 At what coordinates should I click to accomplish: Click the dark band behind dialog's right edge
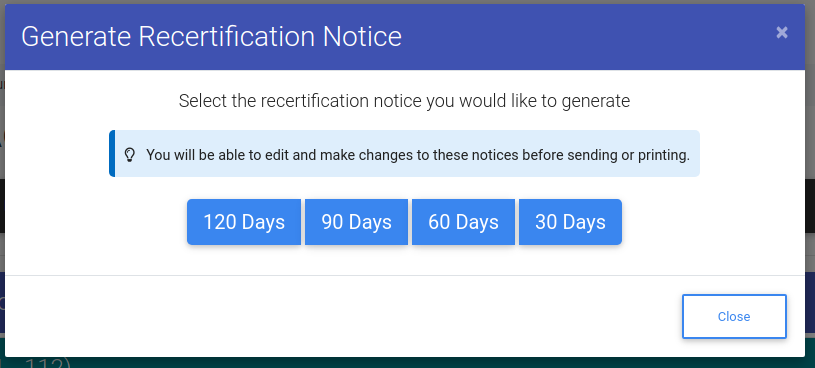810,206
